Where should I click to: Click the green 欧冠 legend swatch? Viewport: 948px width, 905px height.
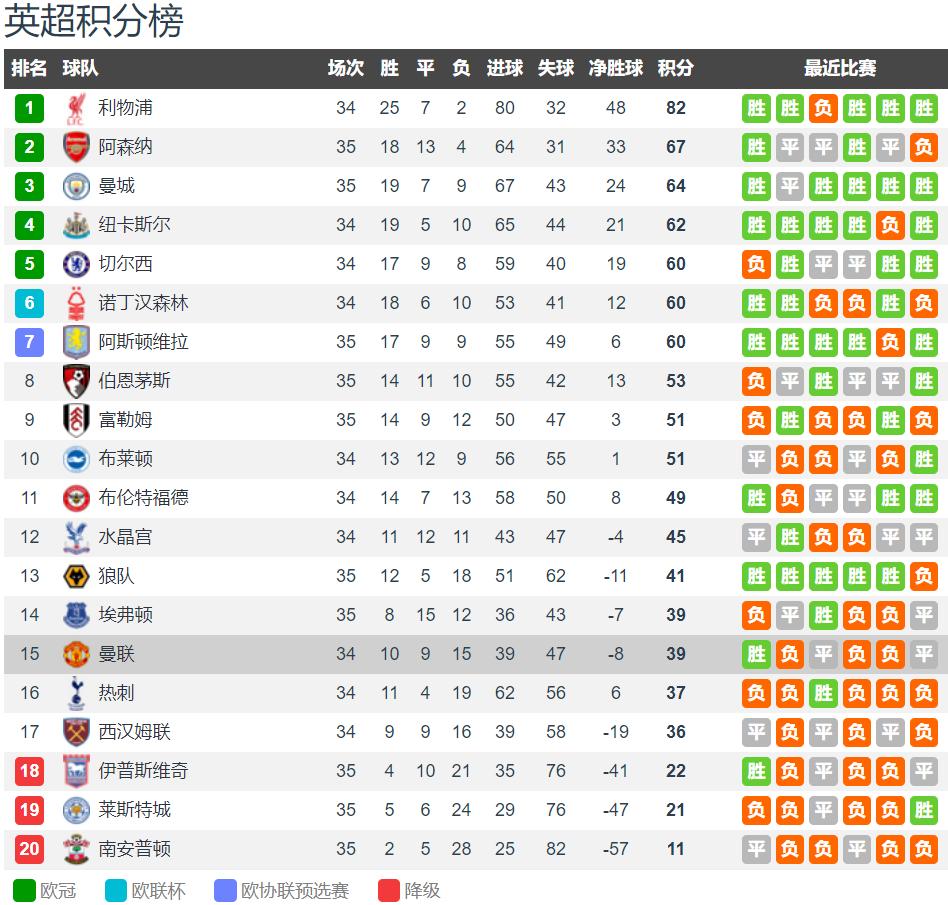[x=24, y=890]
